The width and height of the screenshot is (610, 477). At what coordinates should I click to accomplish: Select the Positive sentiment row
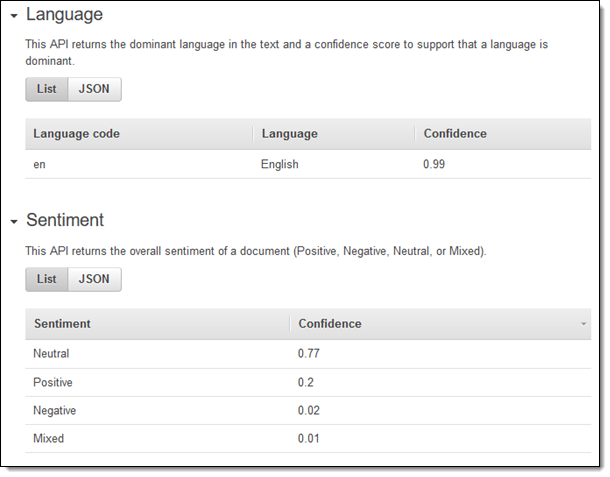(x=53, y=382)
